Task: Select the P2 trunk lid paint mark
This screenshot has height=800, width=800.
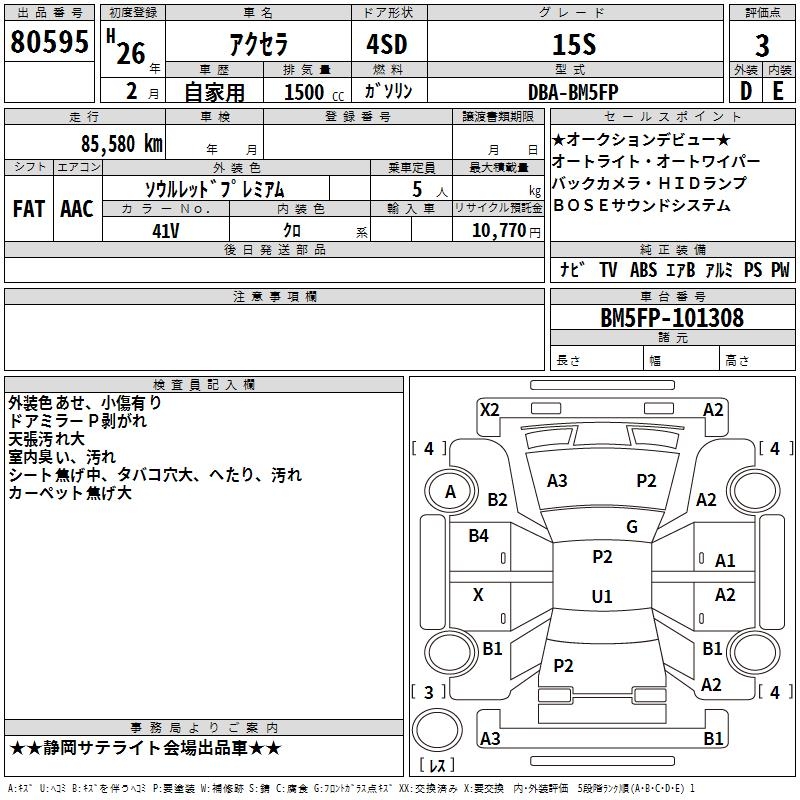Action: click(x=563, y=665)
